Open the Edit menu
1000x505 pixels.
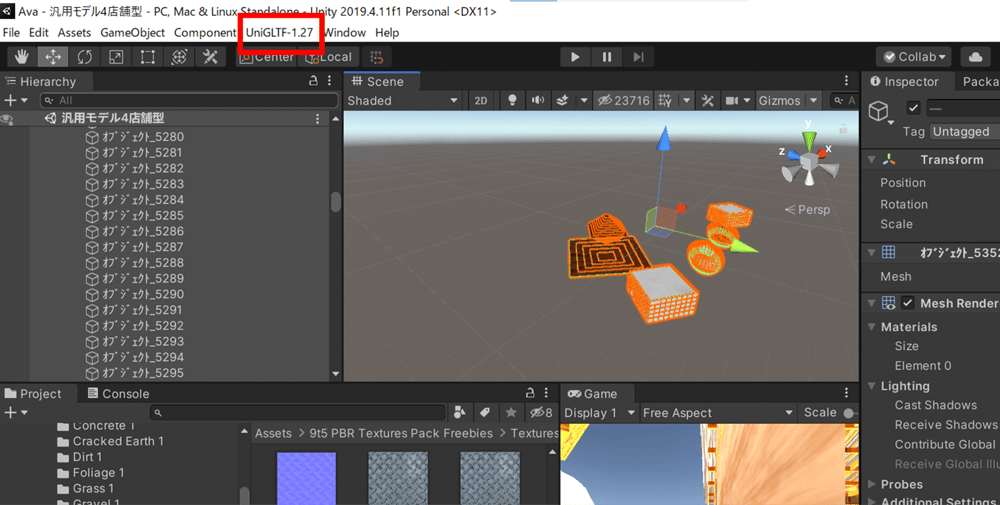[38, 33]
